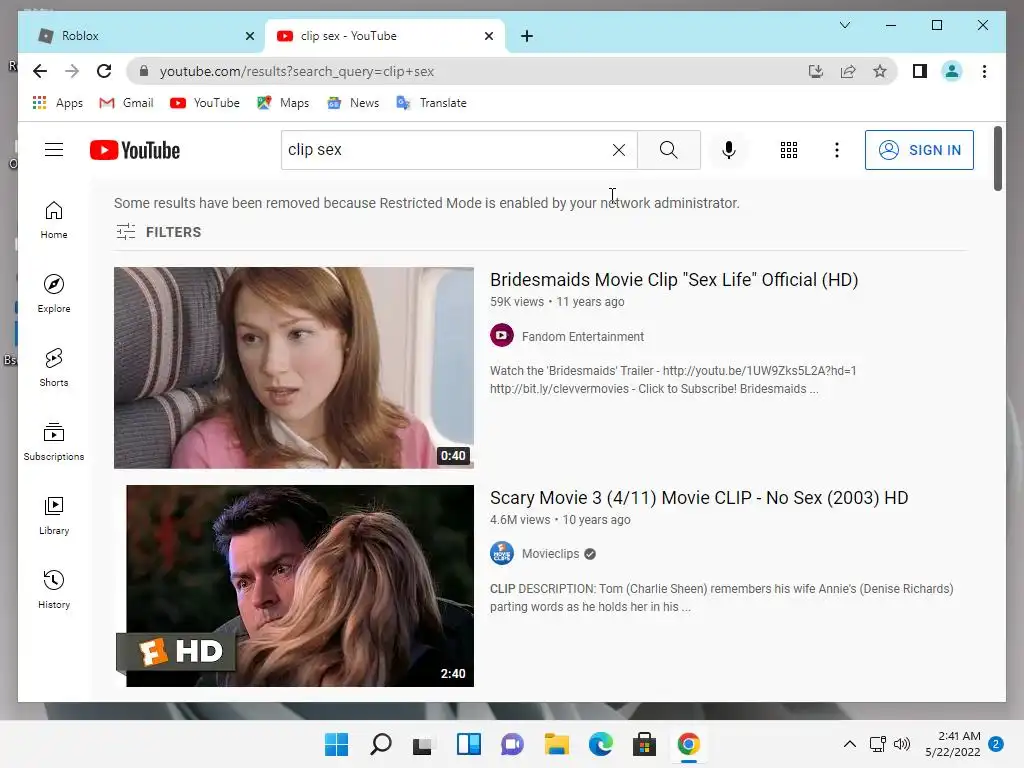
Task: Open the YouTube bookmark
Action: click(204, 103)
